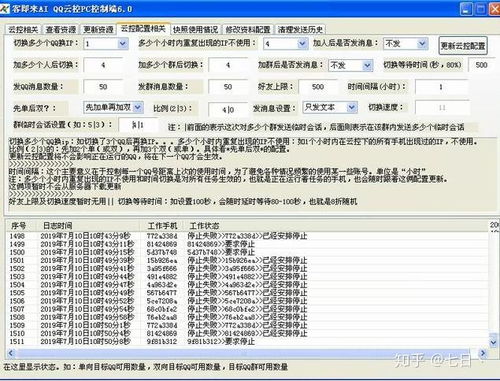Image resolution: width=500 pixels, height=381 pixels.
Task: Click phone ID 567b6477 in log
Action: (162, 293)
